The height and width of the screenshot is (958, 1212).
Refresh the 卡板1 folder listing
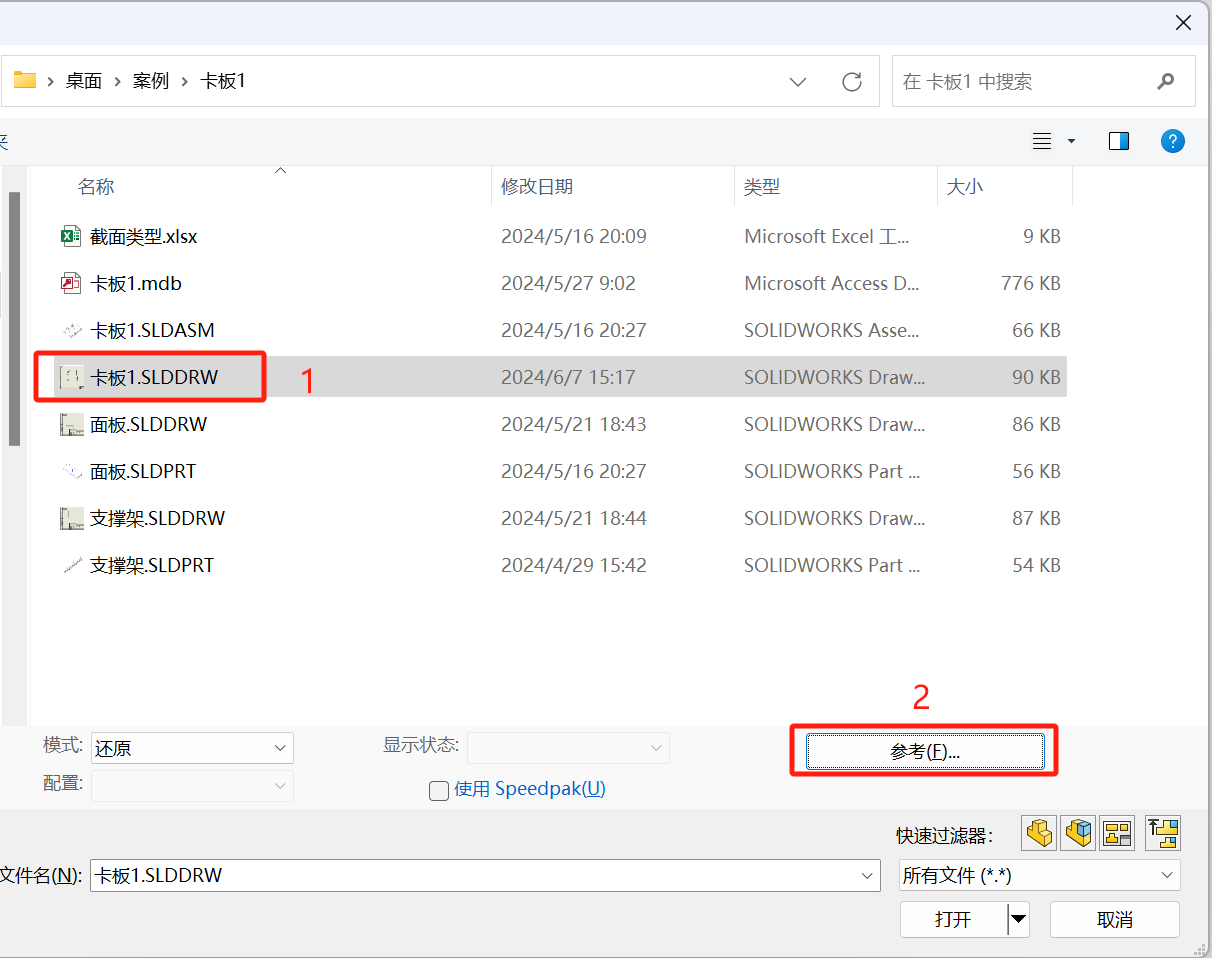pos(852,82)
